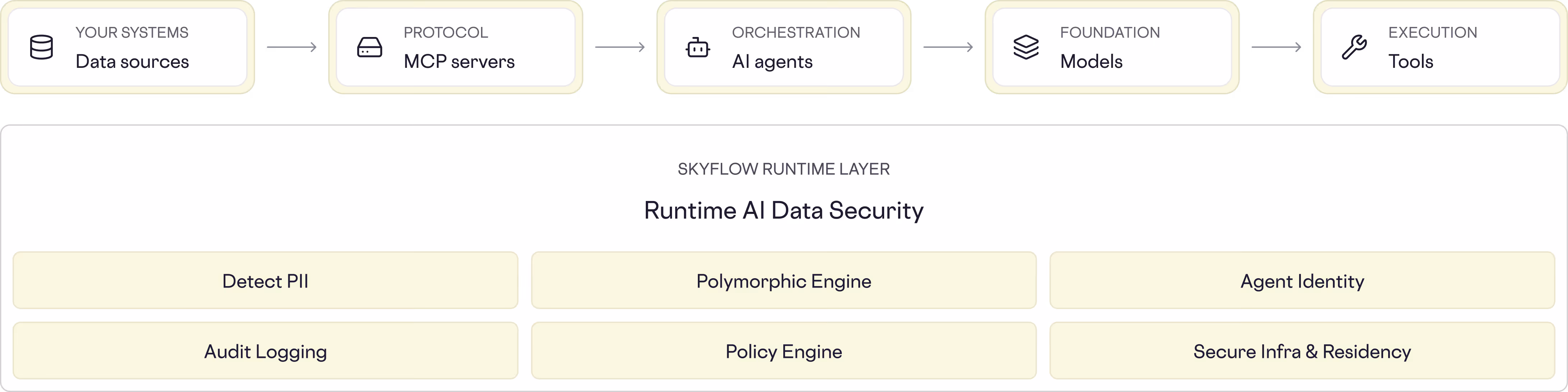Choose the Policy Engine box
The image size is (1568, 392).
783,351
